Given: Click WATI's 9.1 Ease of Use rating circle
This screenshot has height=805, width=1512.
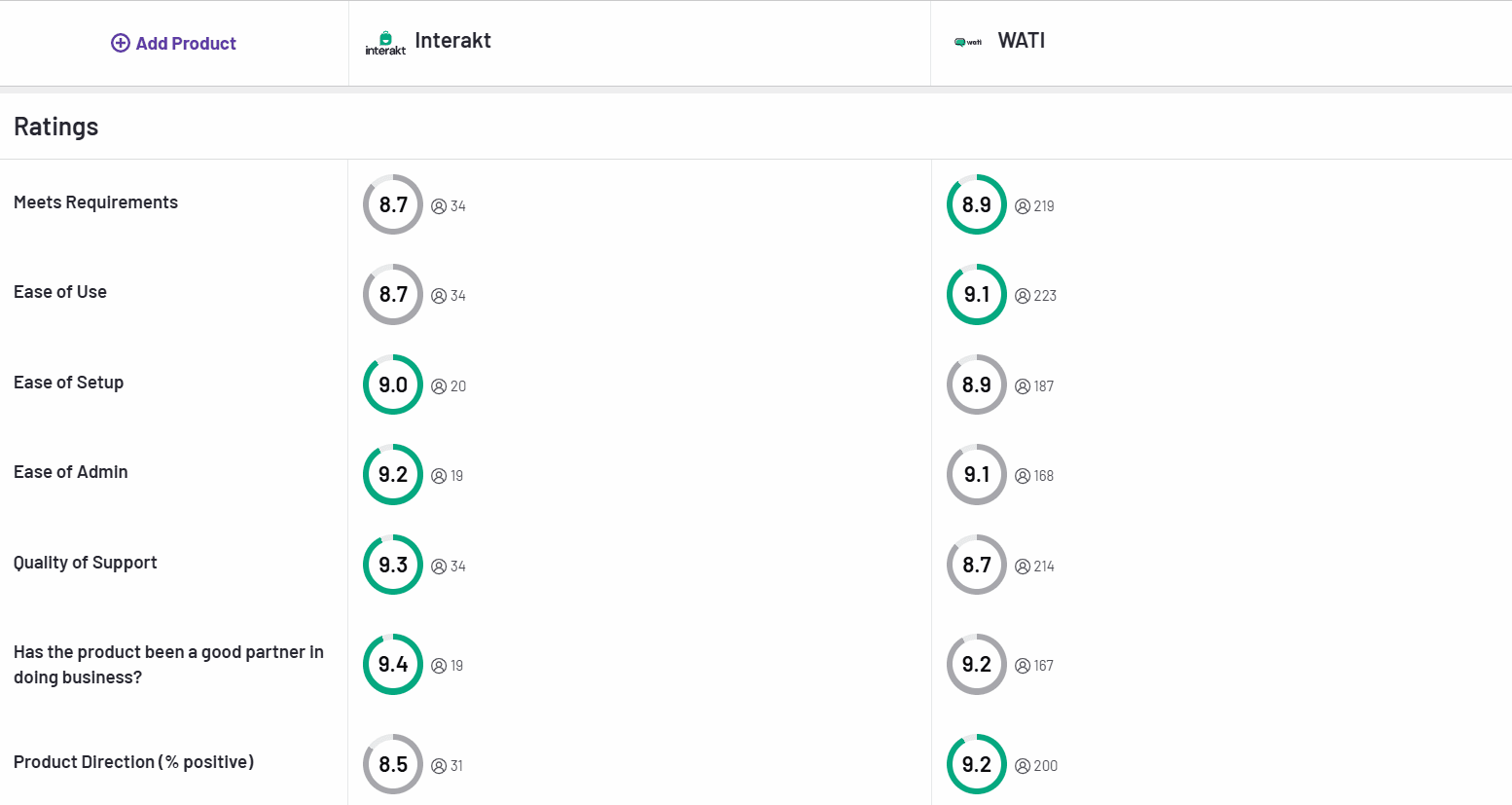Looking at the screenshot, I should pyautogui.click(x=977, y=294).
